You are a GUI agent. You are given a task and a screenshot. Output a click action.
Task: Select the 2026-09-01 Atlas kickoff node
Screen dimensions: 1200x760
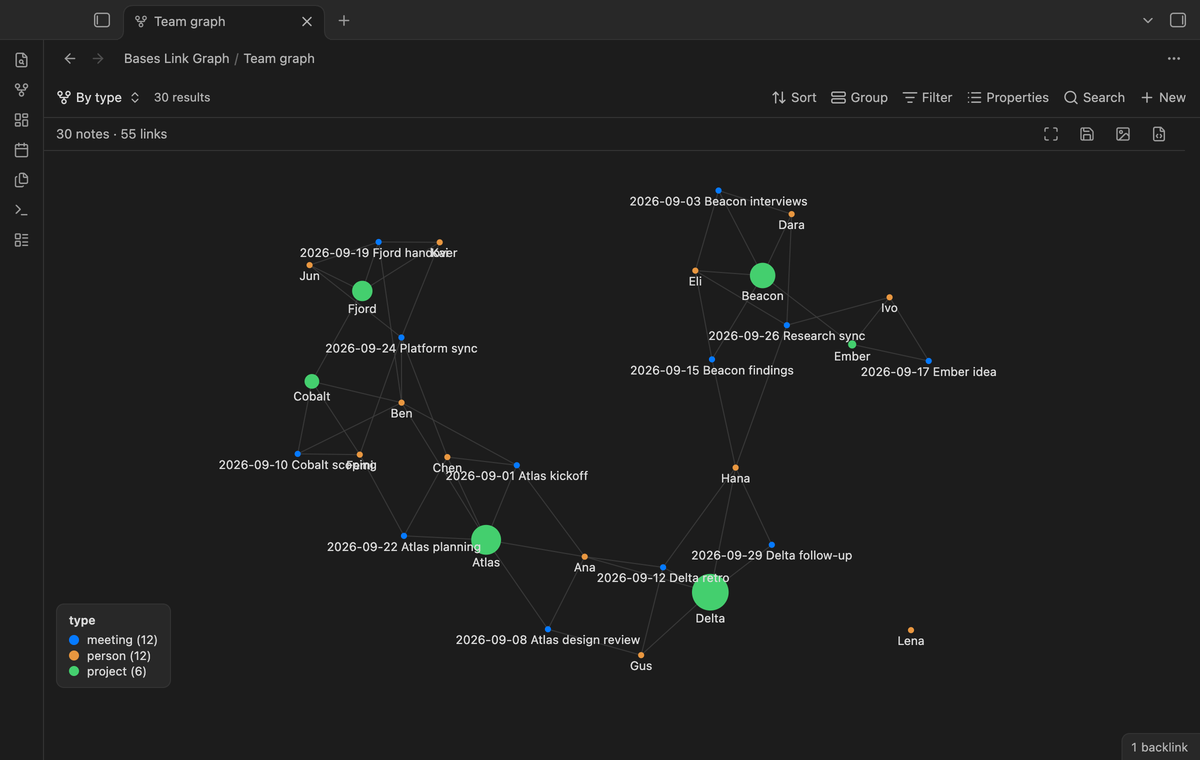517,465
